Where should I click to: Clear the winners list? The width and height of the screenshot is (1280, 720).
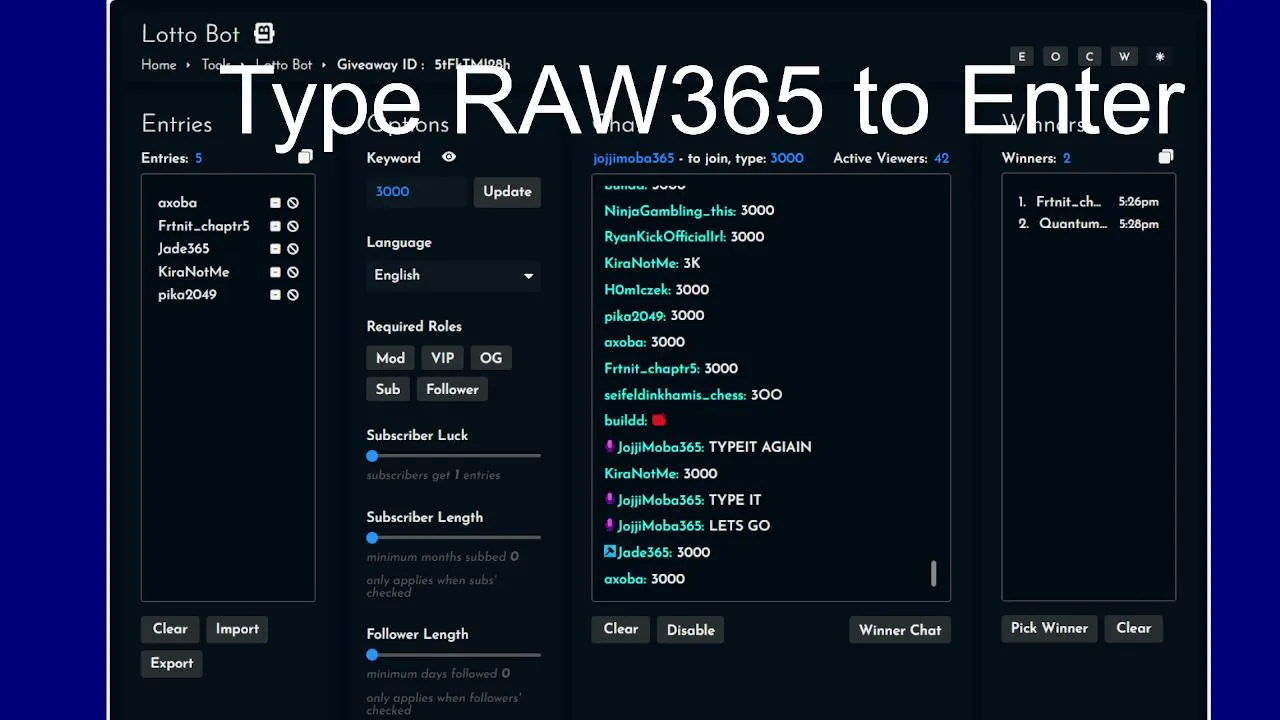click(1134, 628)
